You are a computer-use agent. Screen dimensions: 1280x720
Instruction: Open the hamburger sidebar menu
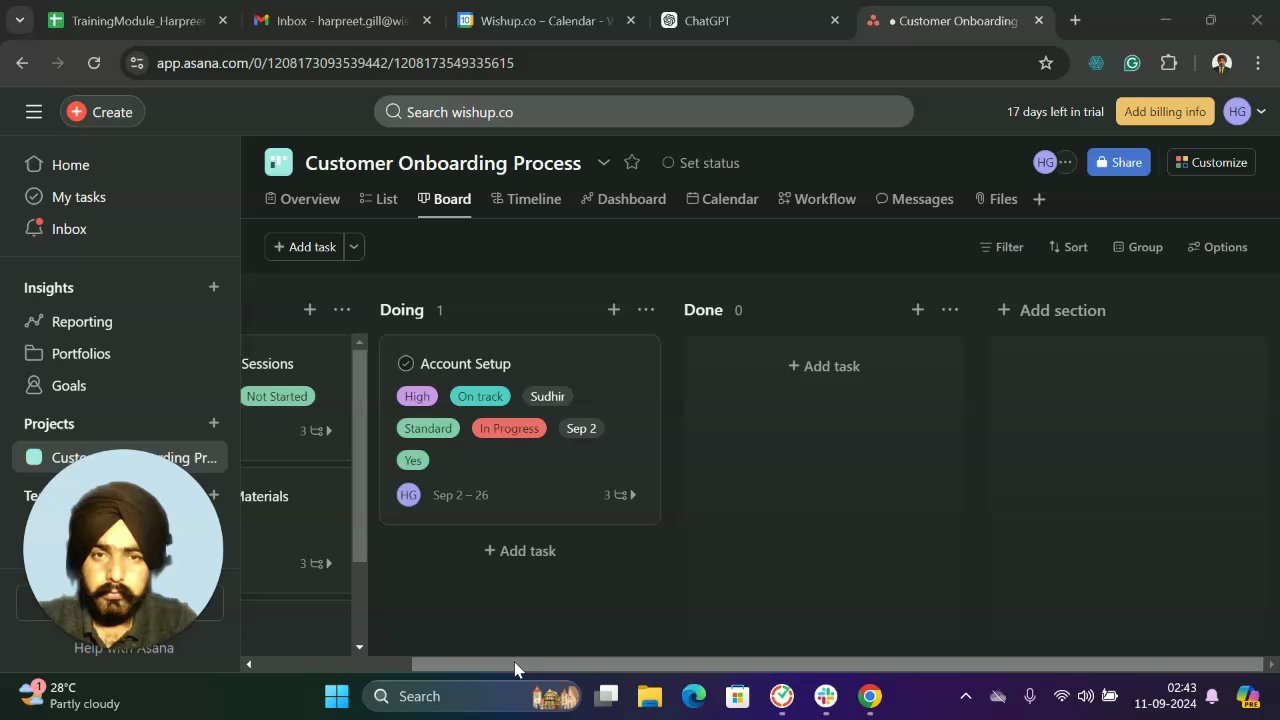34,112
